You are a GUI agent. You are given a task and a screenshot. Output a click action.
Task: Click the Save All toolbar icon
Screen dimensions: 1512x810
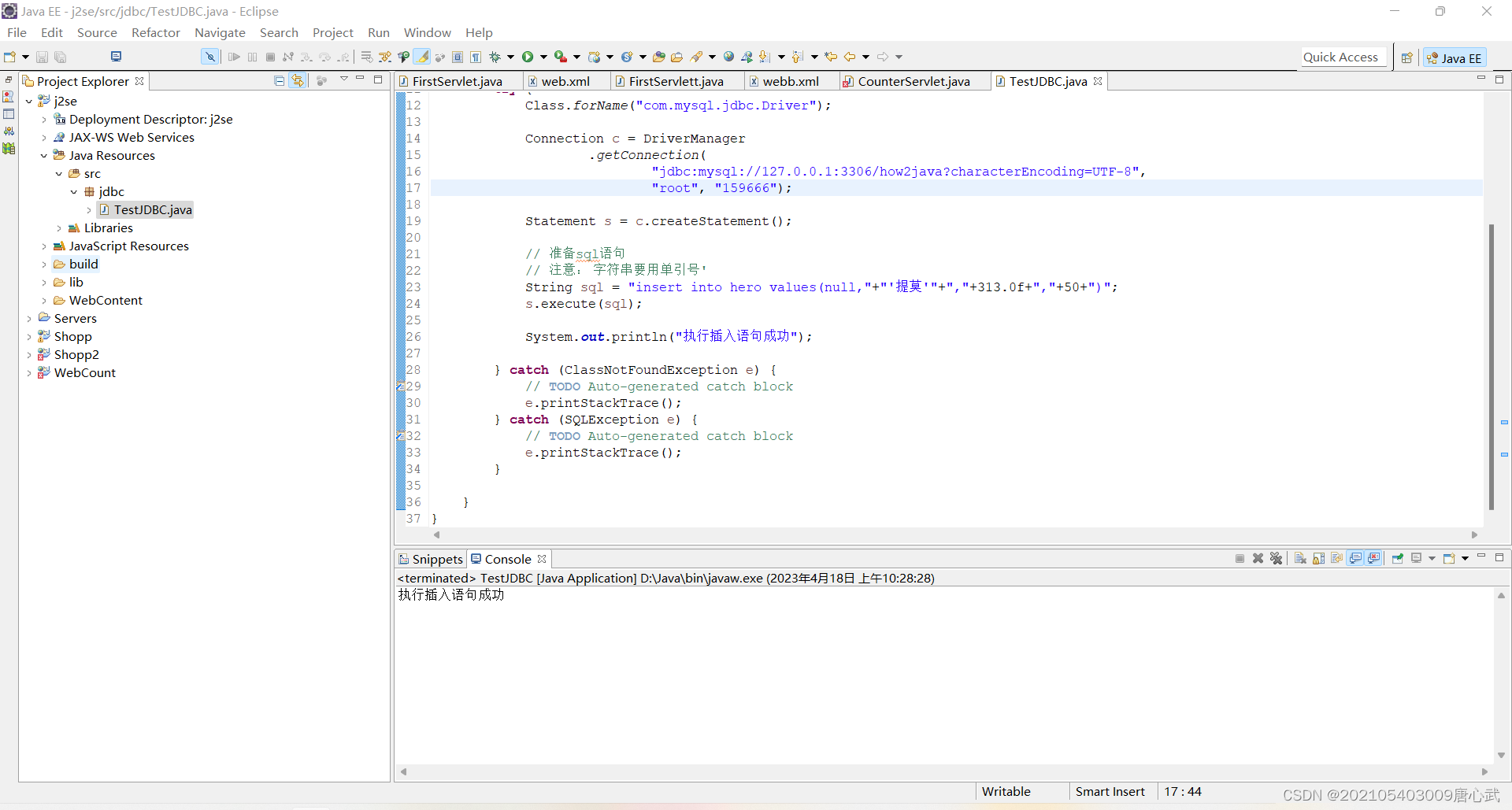coord(61,57)
